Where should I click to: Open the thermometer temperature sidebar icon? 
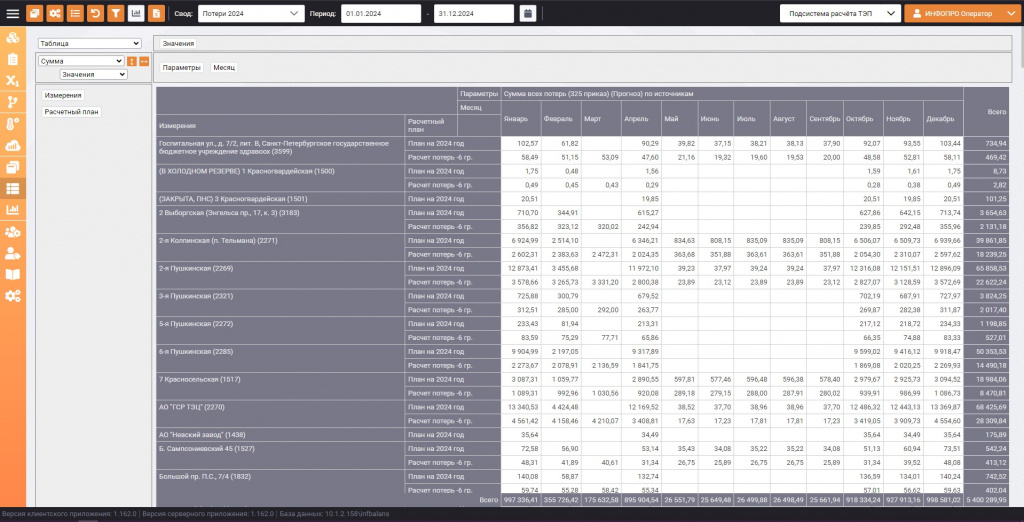(12, 124)
